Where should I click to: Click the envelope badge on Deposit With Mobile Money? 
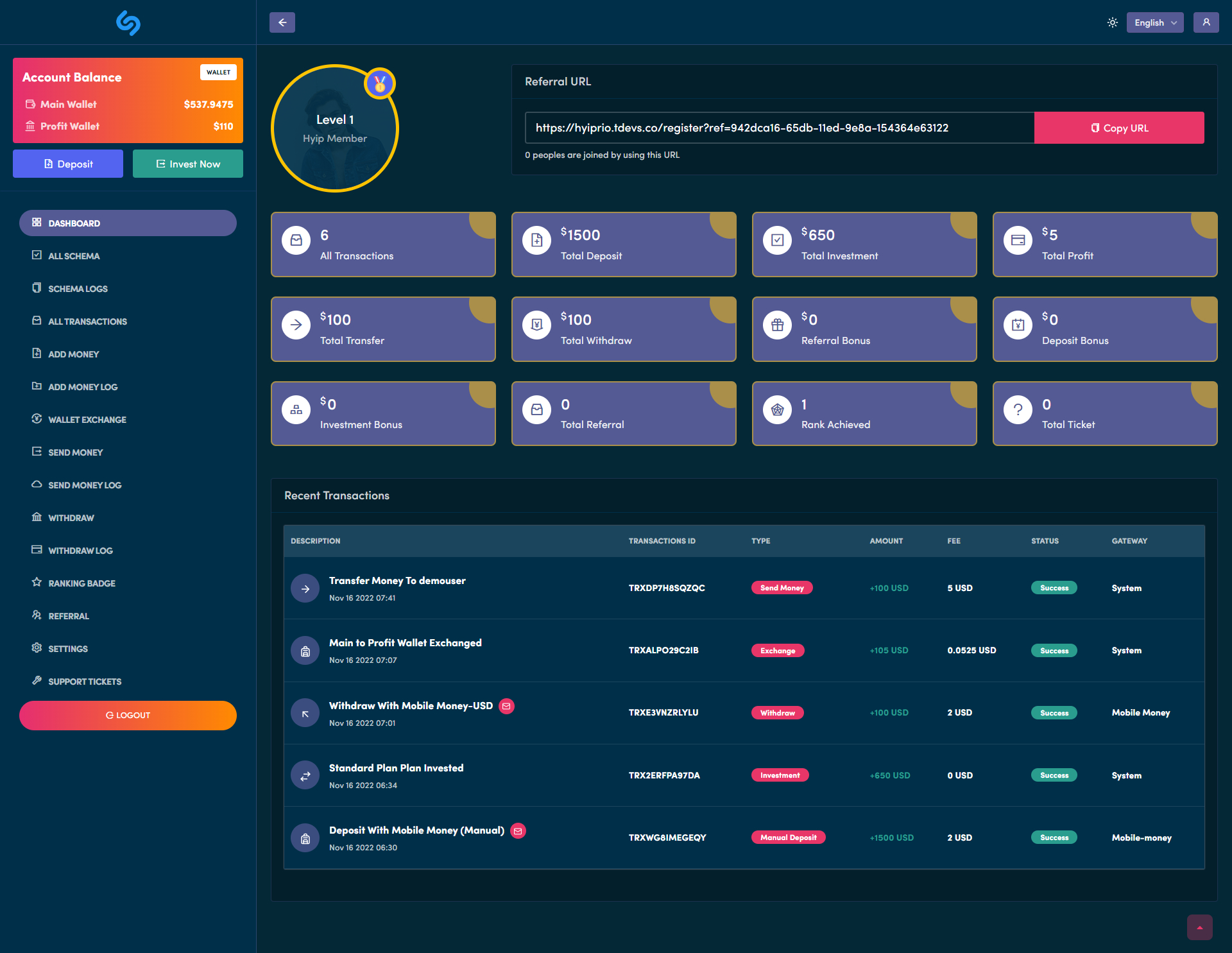pos(518,830)
